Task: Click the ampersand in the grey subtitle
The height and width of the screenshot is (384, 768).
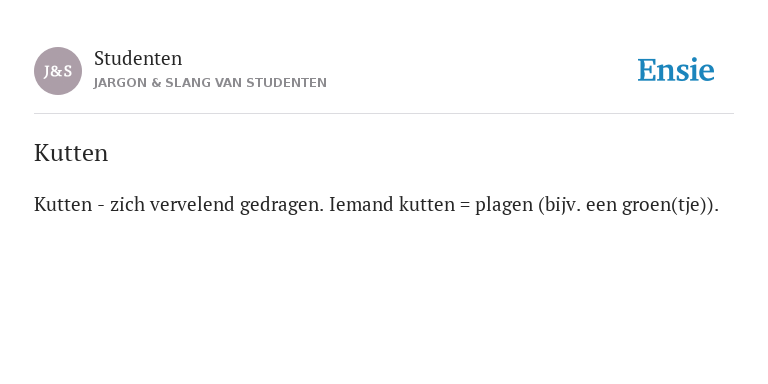Action: coord(156,83)
